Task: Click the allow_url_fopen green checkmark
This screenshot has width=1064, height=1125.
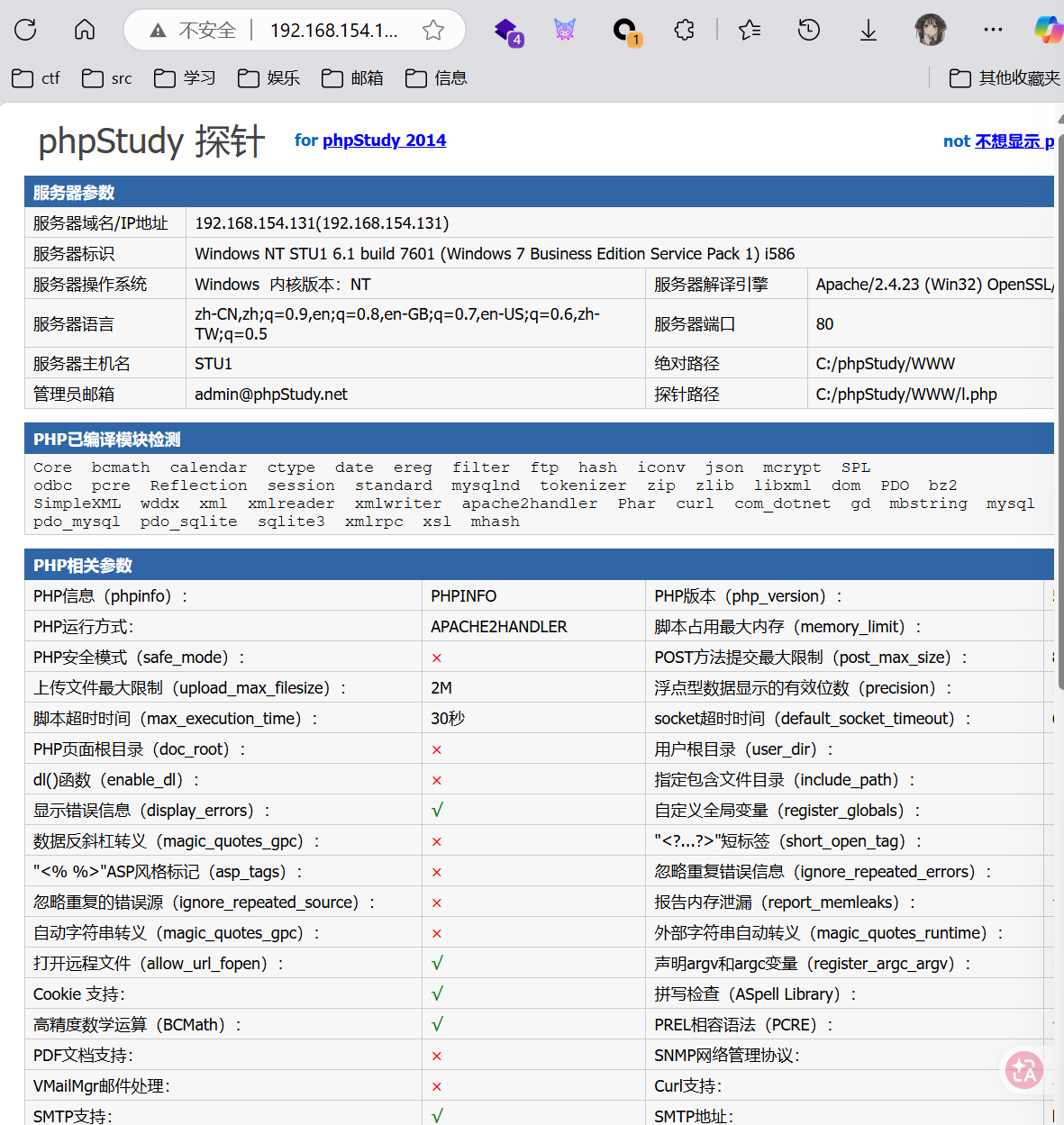Action: (x=437, y=964)
